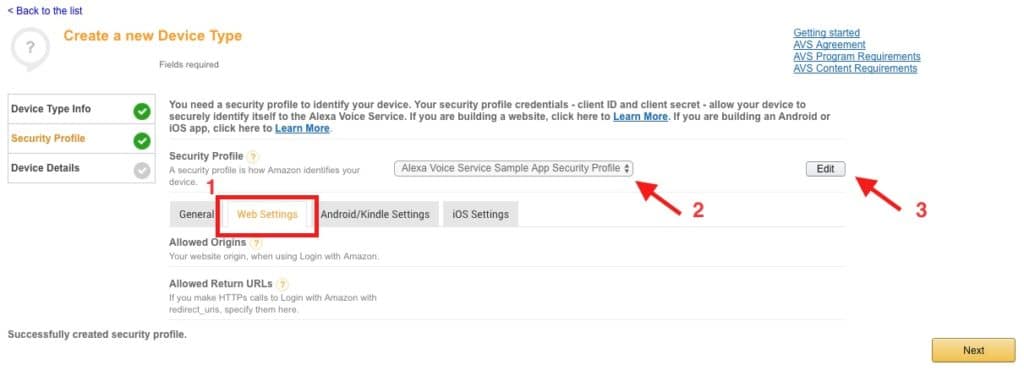Screen dimensions: 1024x381
Task: Click the green checkmark for Security Profile step
Action: (142, 141)
